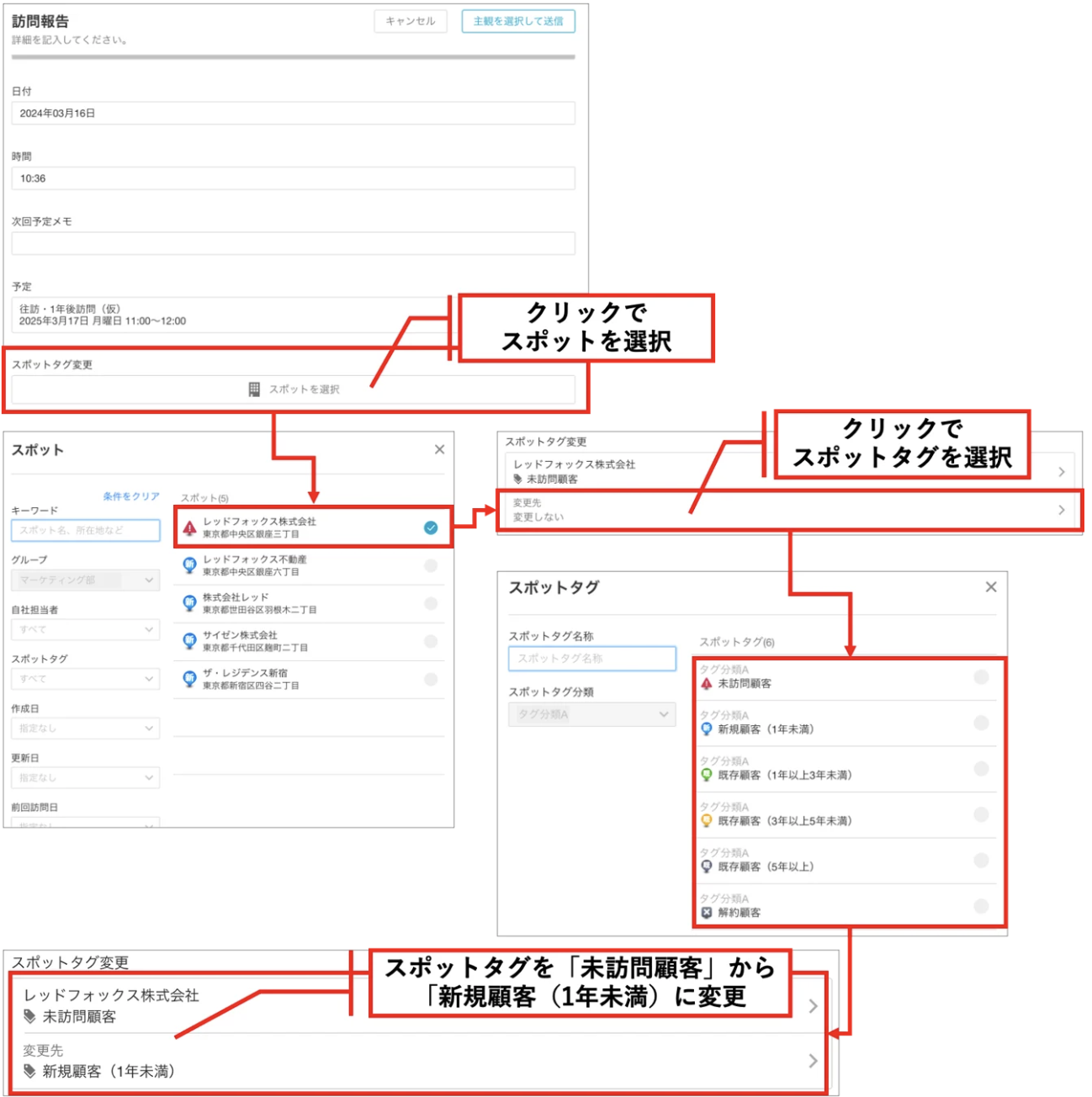1092x1097 pixels.
Task: Click blue pin icon of レッドフォックス不動産
Action: point(190,565)
